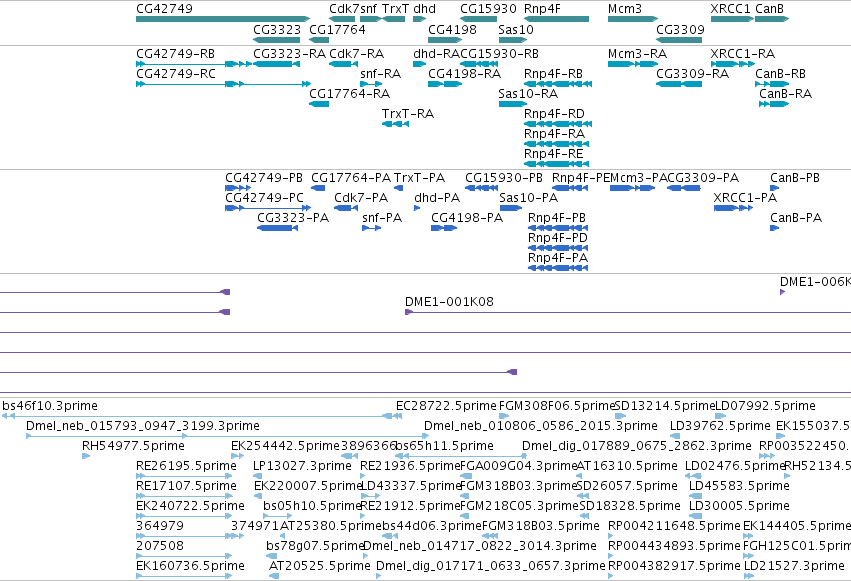
Task: Select the CG42749 gene bar
Action: (223, 20)
